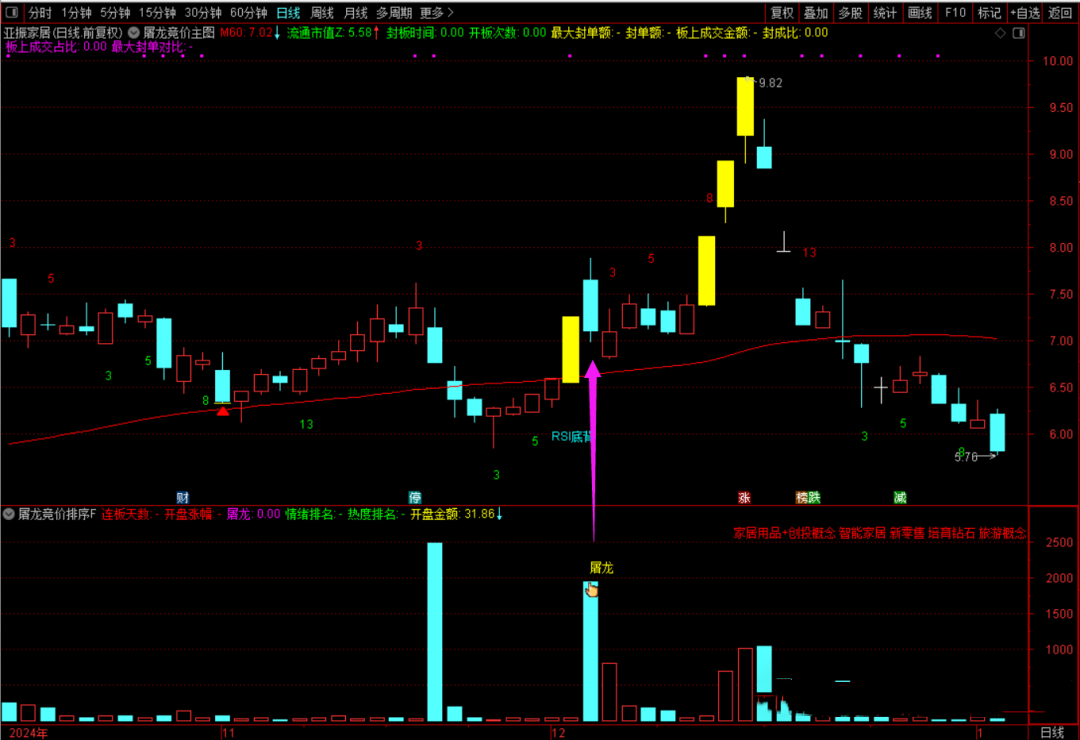Click the 复权 button

click(782, 13)
